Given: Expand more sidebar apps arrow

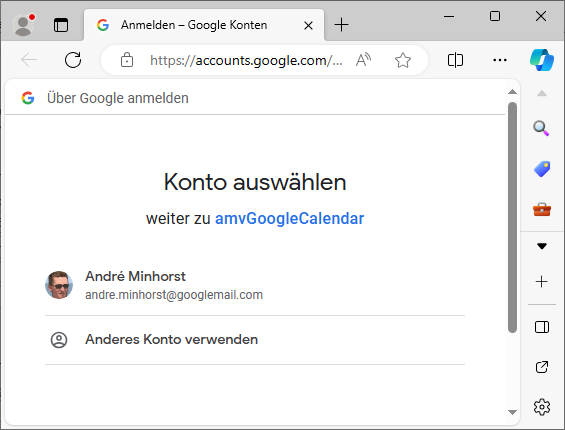Looking at the screenshot, I should [542, 246].
